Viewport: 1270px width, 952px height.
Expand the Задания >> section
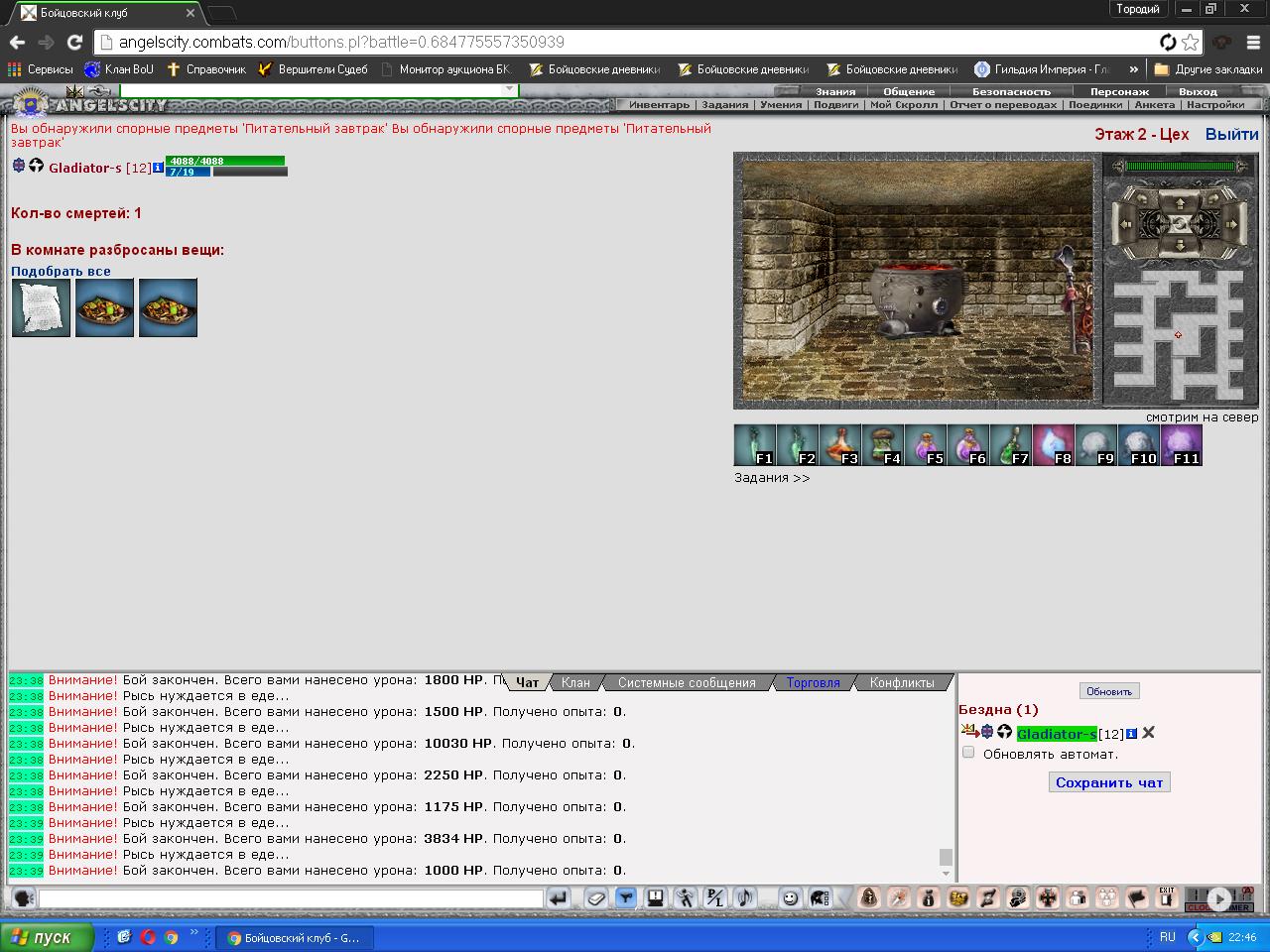pos(772,478)
